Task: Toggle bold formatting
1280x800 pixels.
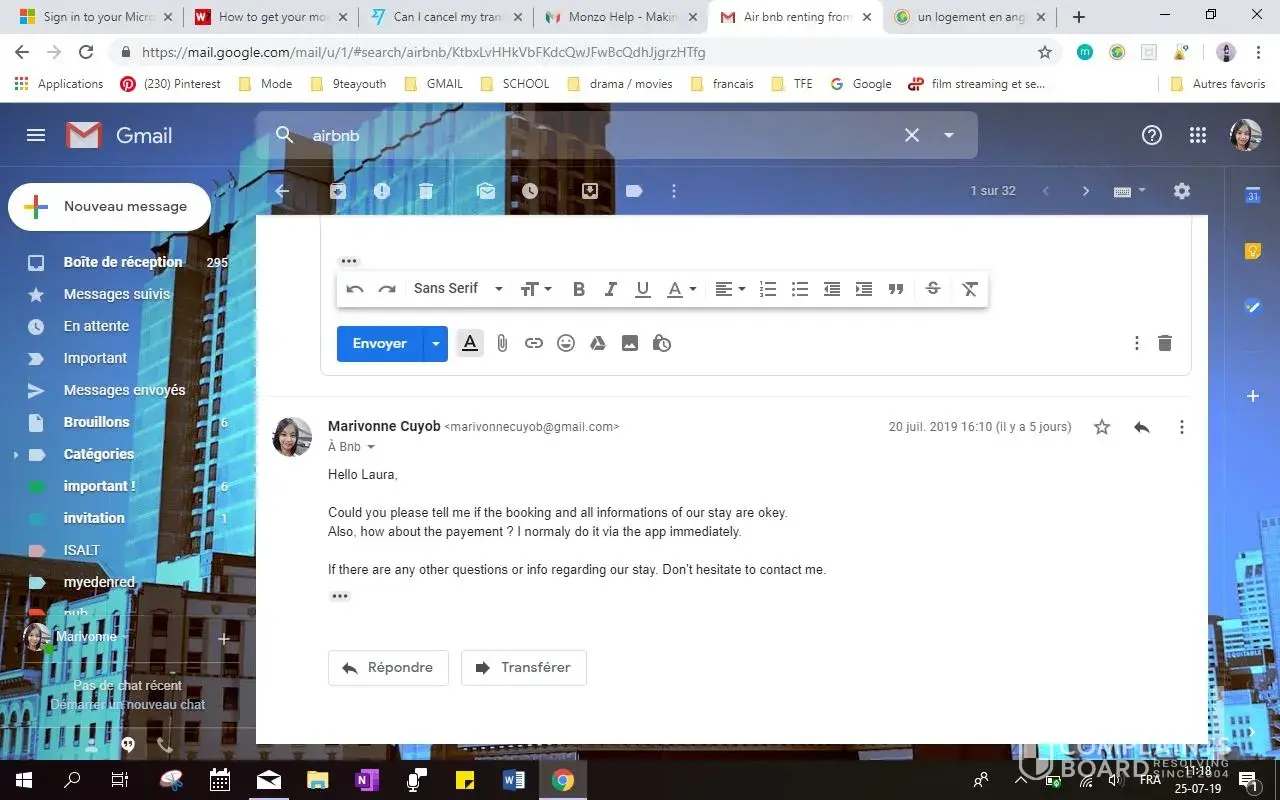Action: 578,289
